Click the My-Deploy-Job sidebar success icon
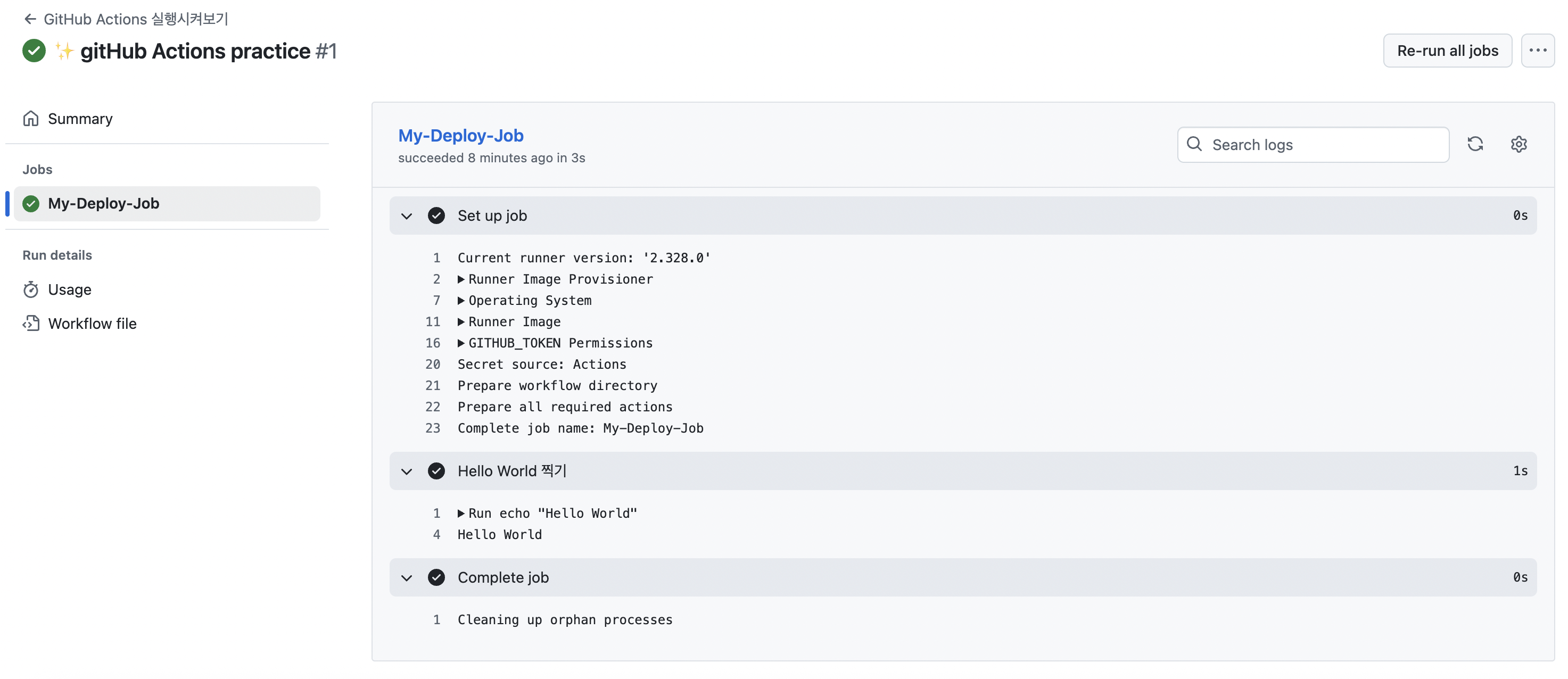Viewport: 1568px width, 679px height. coord(31,203)
